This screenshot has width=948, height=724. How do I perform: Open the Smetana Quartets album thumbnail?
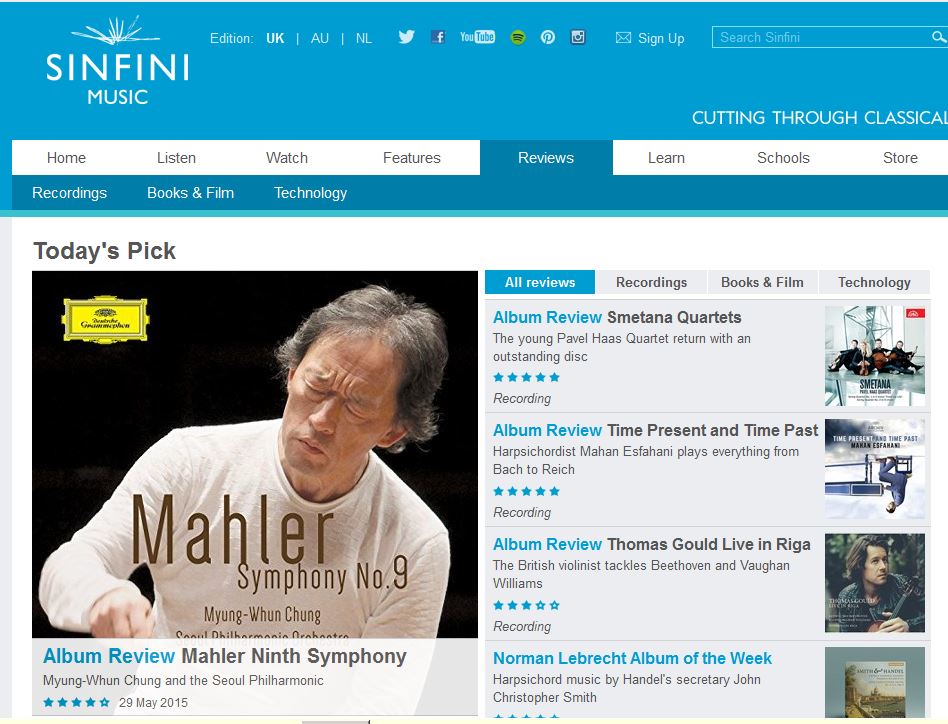point(875,356)
